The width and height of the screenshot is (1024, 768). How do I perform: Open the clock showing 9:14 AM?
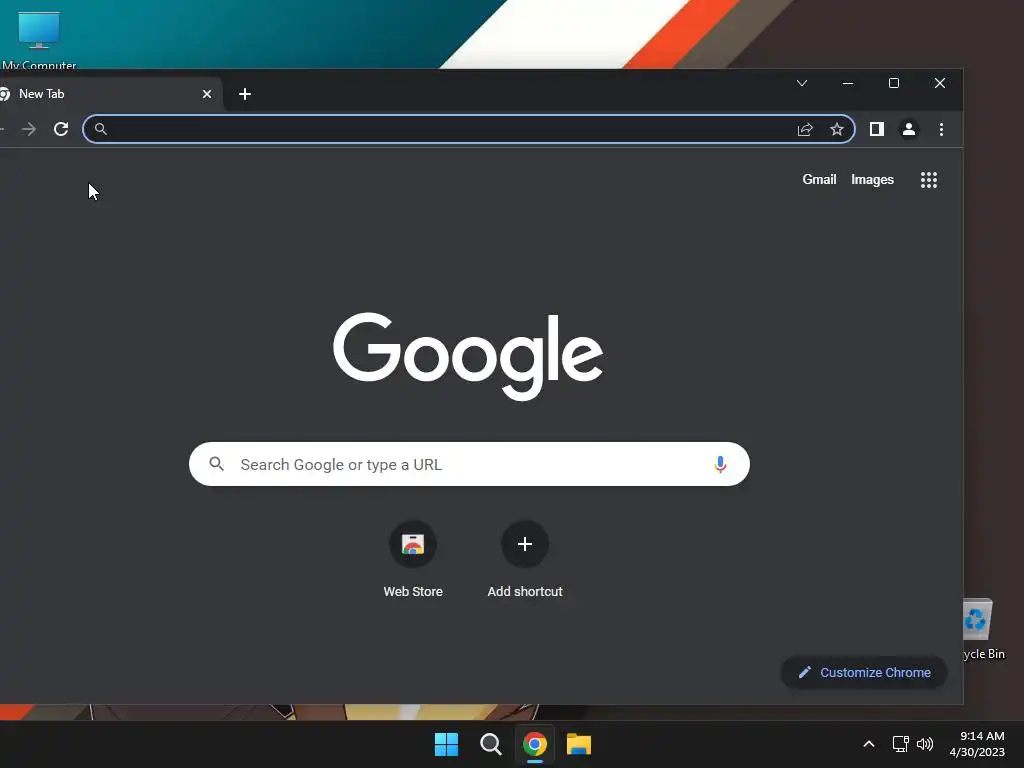[978, 744]
